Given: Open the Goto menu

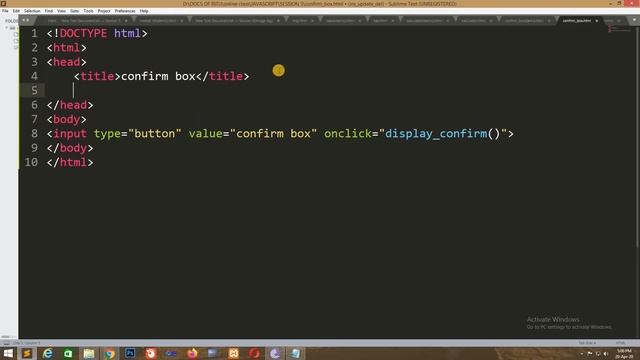Looking at the screenshot, I should (x=75, y=11).
